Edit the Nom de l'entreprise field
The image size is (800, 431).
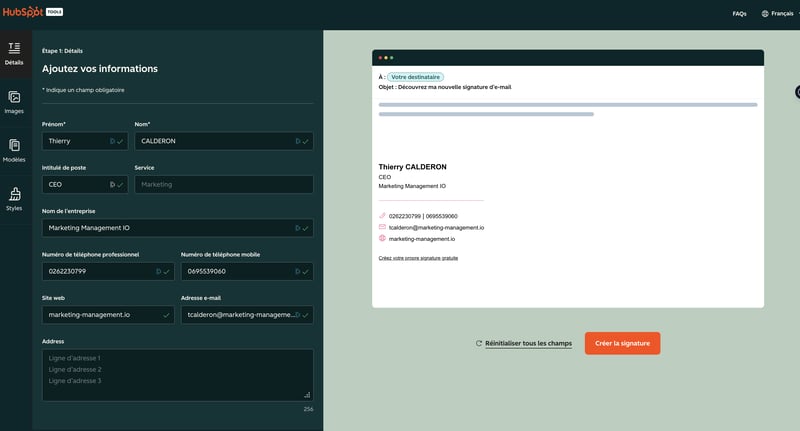[x=178, y=228]
